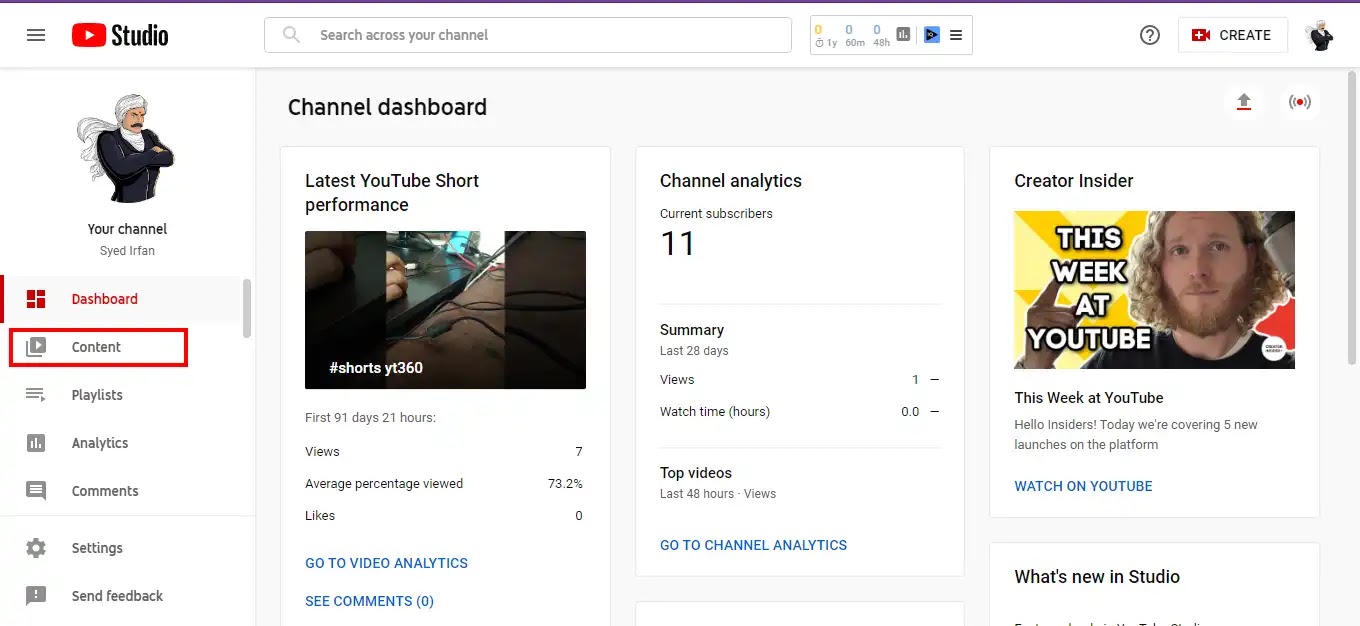The width and height of the screenshot is (1360, 626).
Task: Click the search magnifier icon
Action: (x=291, y=35)
